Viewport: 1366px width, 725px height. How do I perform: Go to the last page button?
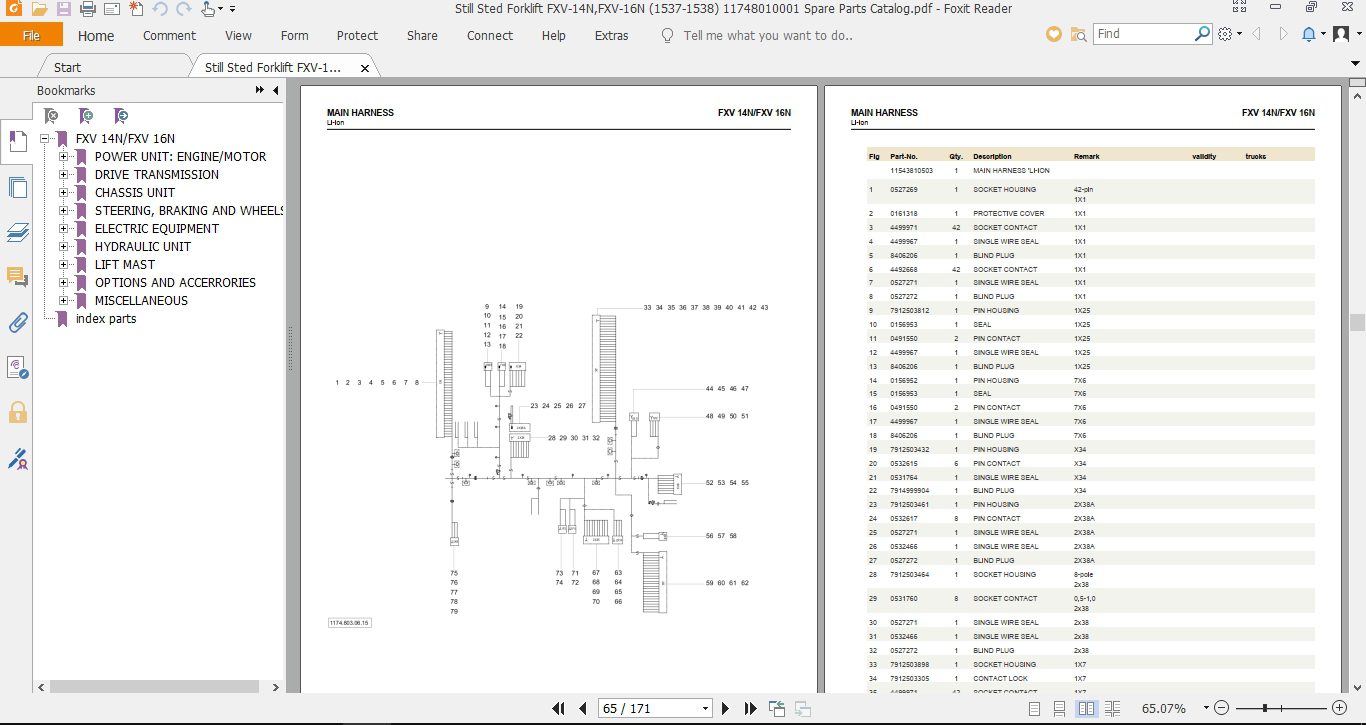(751, 709)
